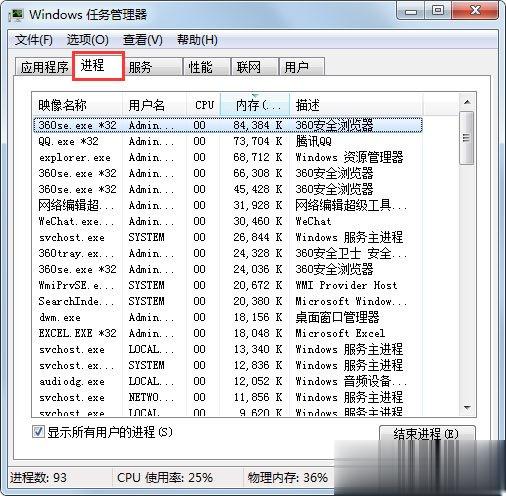This screenshot has height=496, width=506.
Task: Select svchost.exe row using 11,856 K
Action: click(x=228, y=397)
